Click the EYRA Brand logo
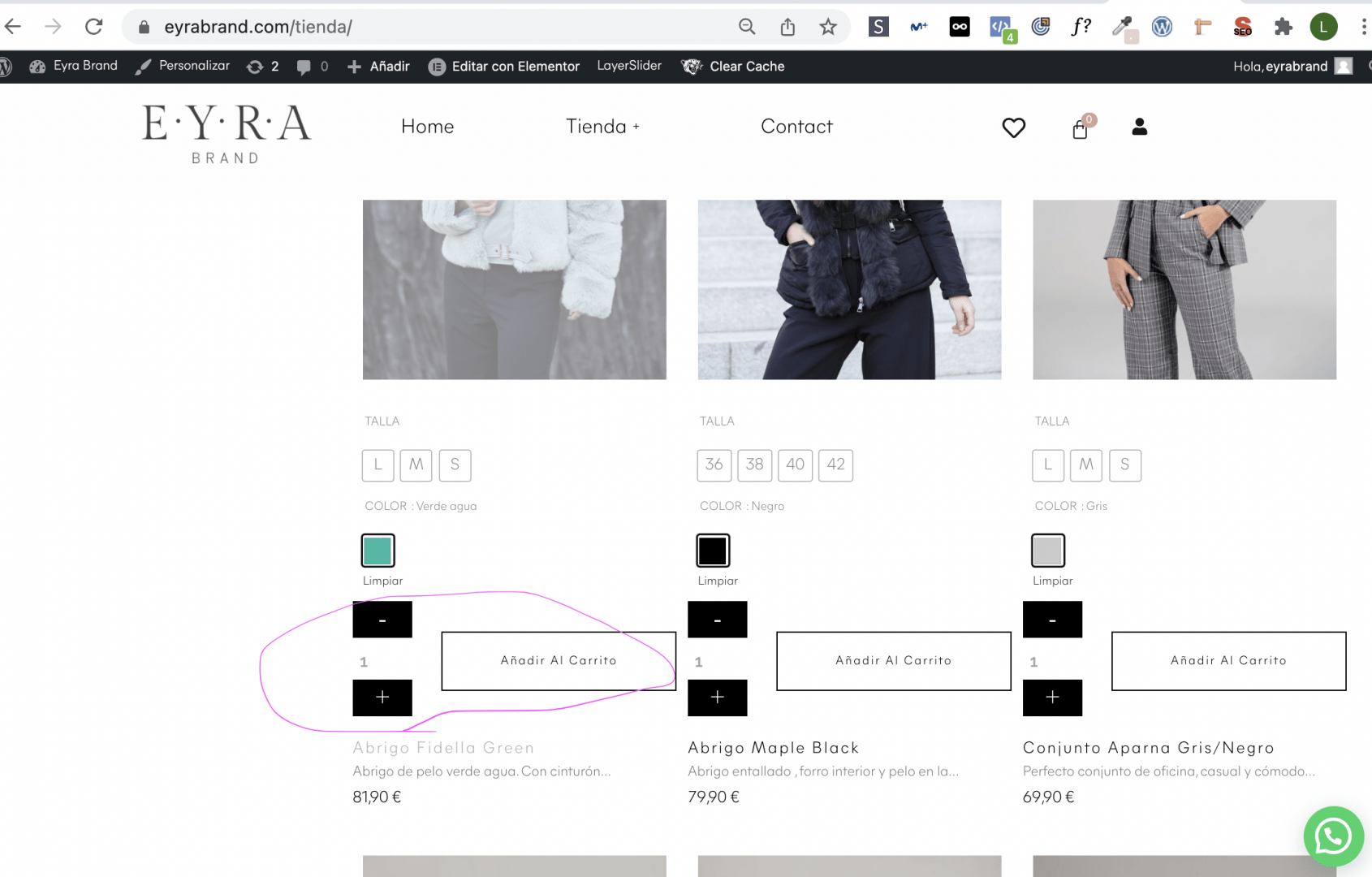Viewport: 1372px width, 877px height. [227, 134]
